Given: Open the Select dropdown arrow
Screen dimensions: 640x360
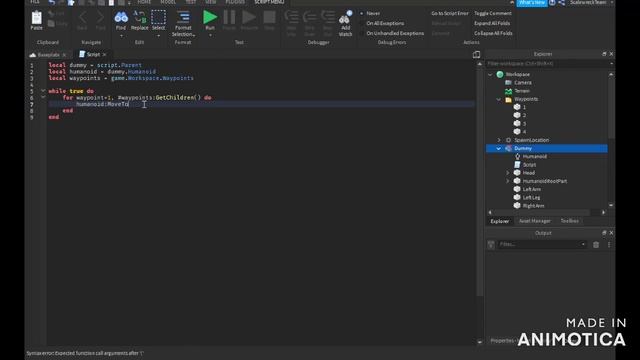Looking at the screenshot, I should point(158,36).
